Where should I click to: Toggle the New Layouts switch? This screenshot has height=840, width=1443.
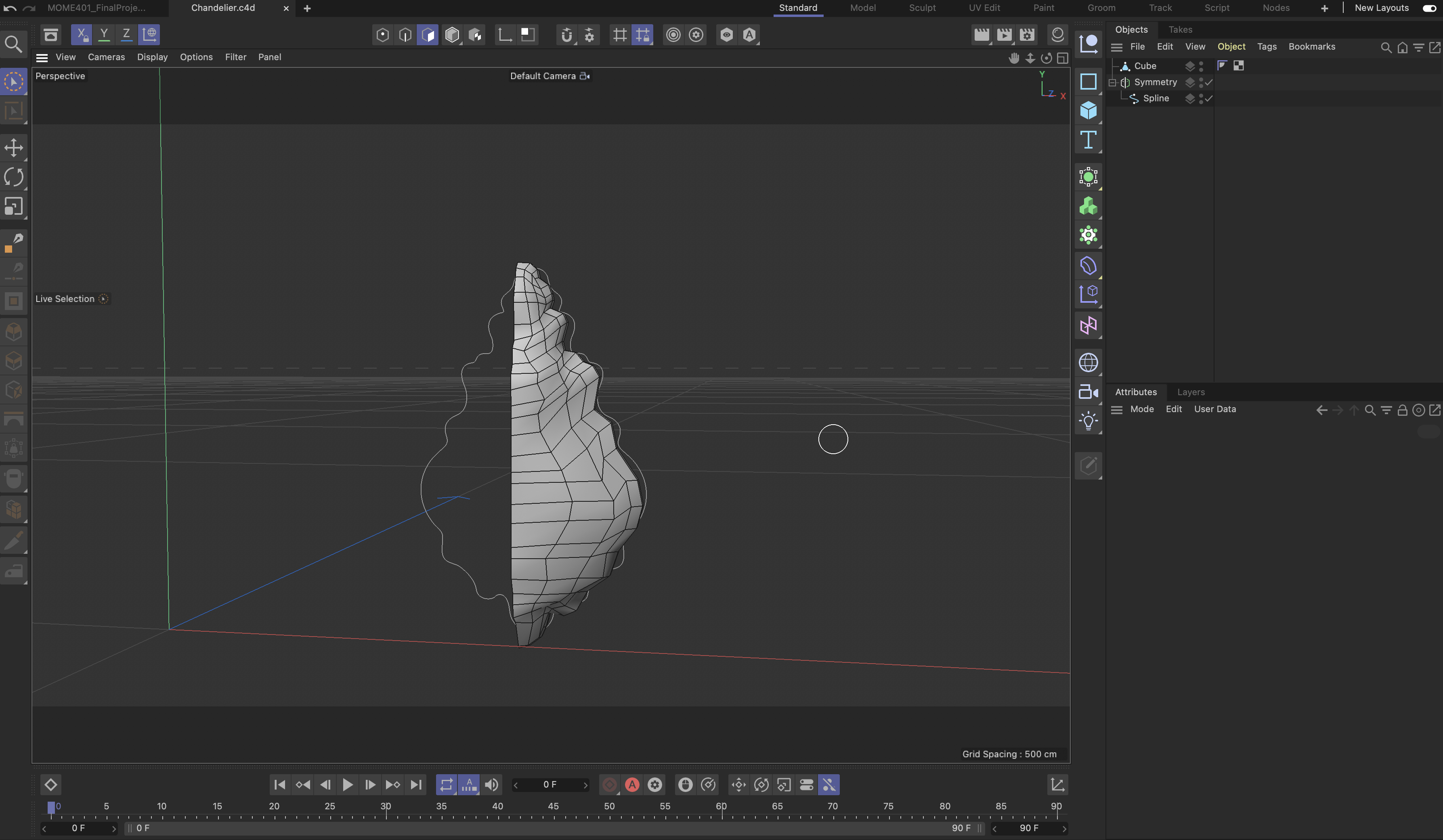pos(1429,8)
